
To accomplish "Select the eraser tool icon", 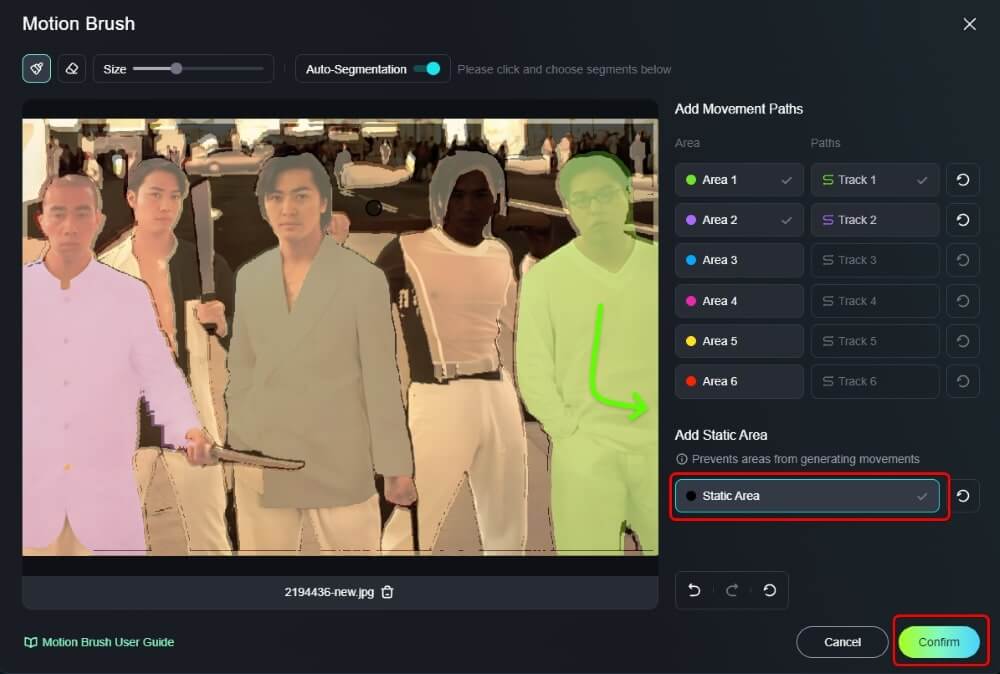I will coord(71,69).
